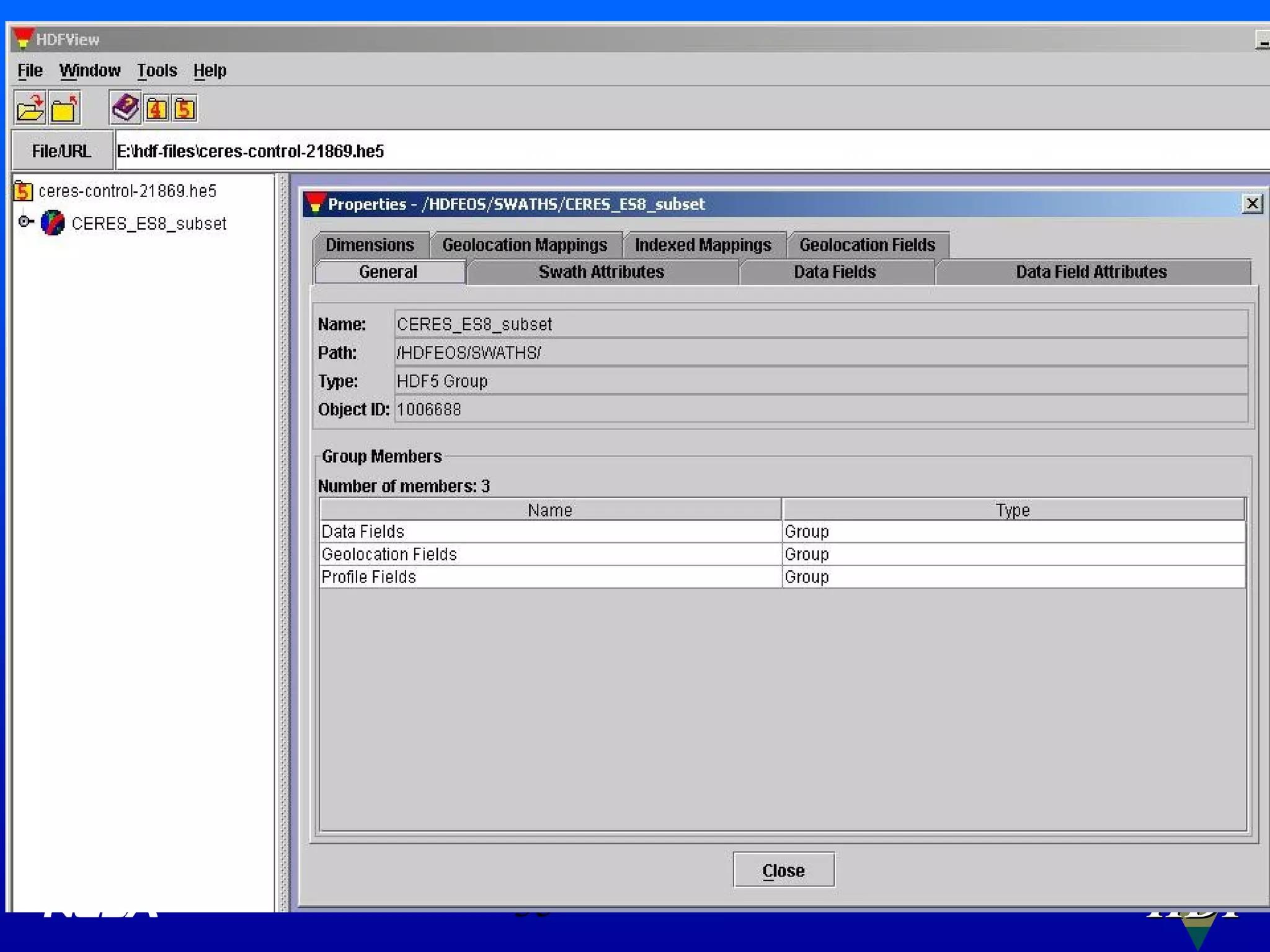Click the File/URL button

[x=61, y=151]
